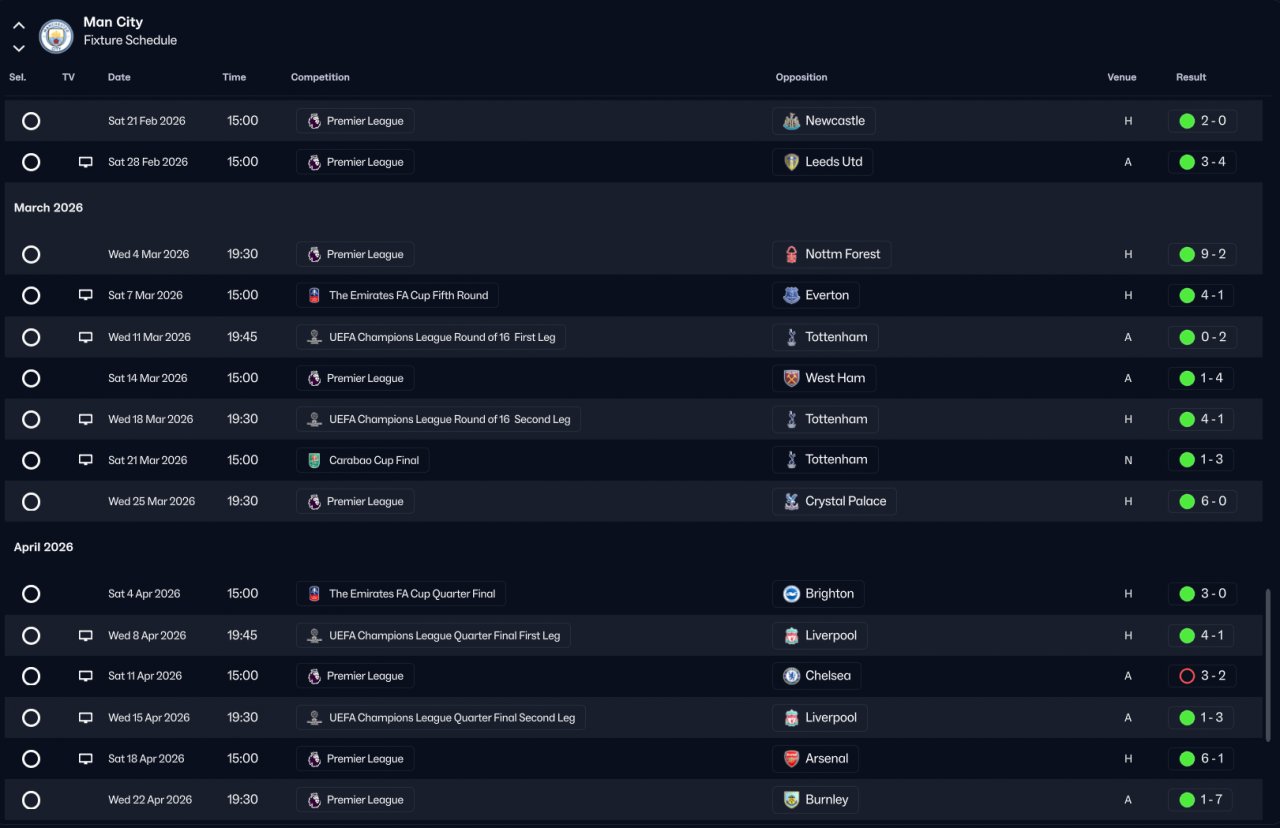1280x828 pixels.
Task: Click the Leeds Utd club badge
Action: tap(791, 162)
